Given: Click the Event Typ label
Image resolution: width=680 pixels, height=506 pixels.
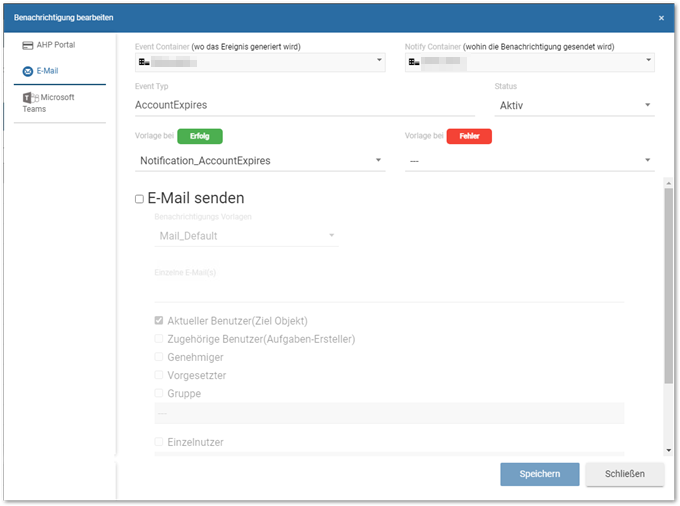Looking at the screenshot, I should pyautogui.click(x=151, y=86).
